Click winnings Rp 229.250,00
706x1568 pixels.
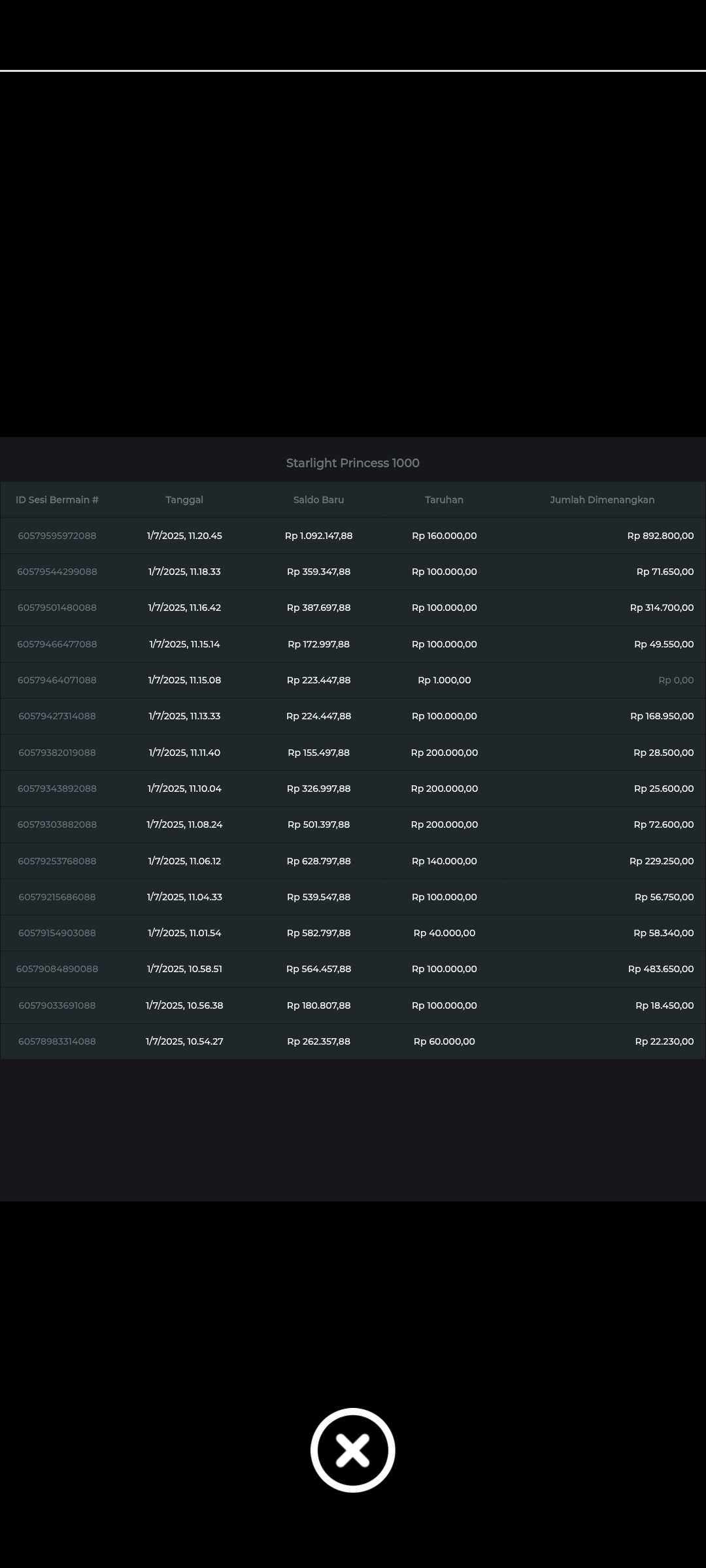(x=662, y=861)
